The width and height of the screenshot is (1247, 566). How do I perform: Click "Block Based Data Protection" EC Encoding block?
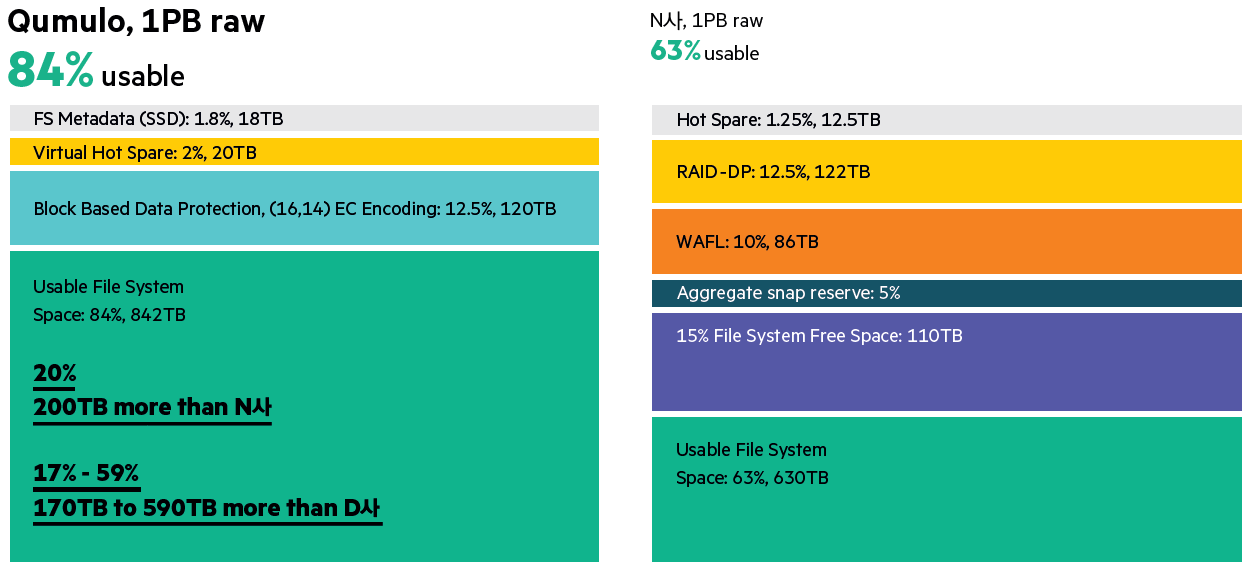coord(304,208)
